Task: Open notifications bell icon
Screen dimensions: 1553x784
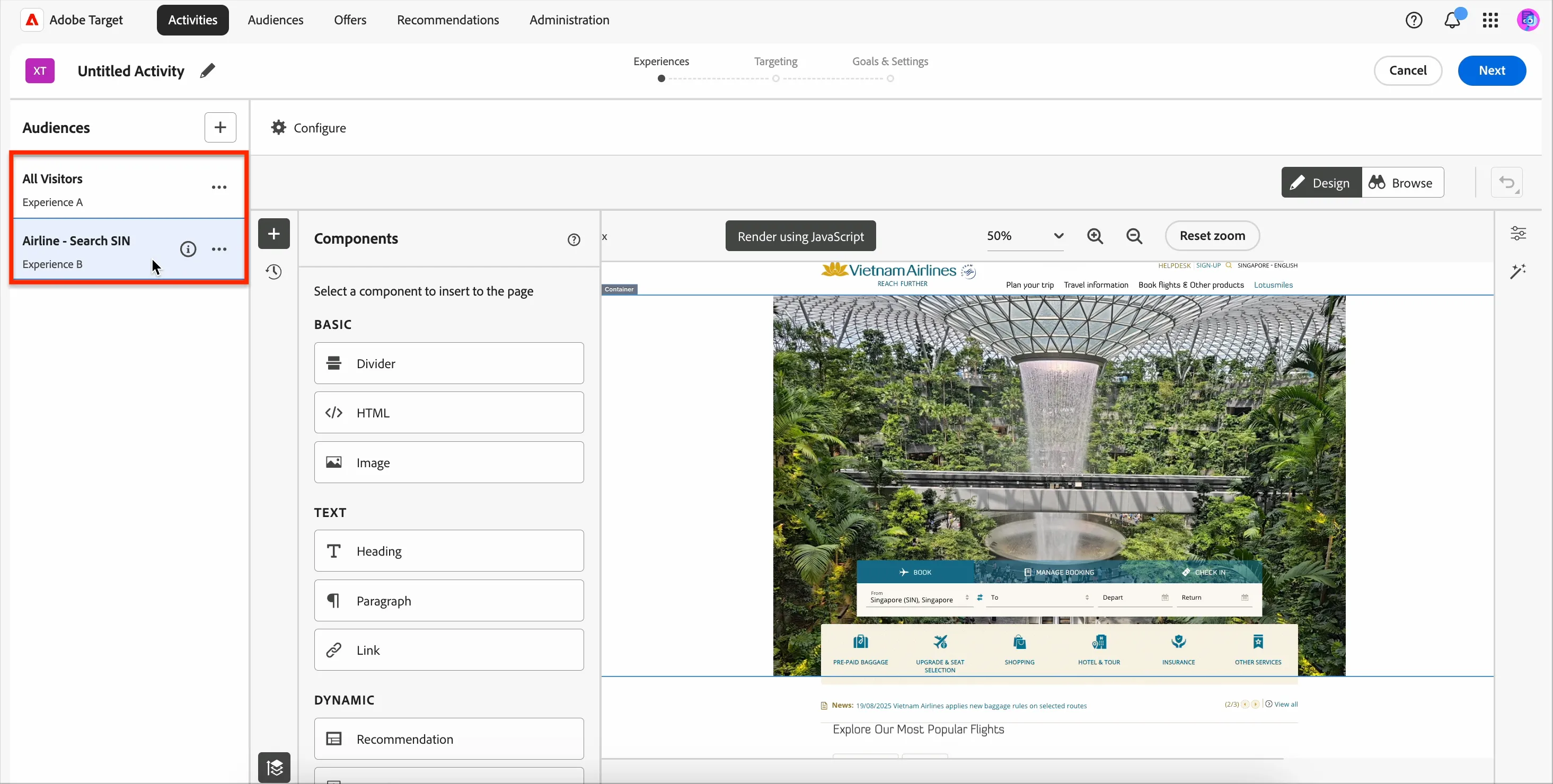Action: point(1452,20)
